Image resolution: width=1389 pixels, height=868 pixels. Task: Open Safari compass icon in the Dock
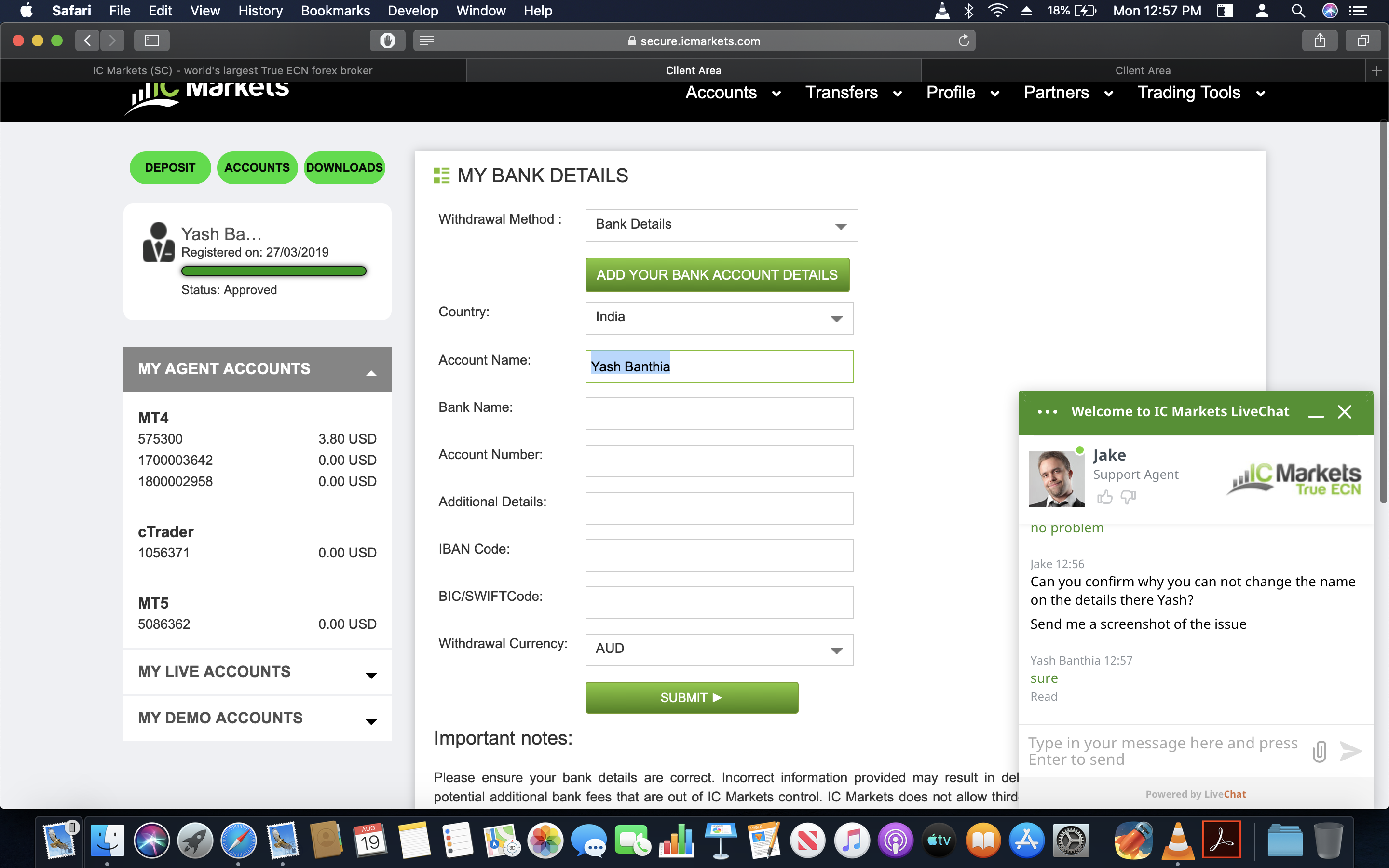coord(239,841)
